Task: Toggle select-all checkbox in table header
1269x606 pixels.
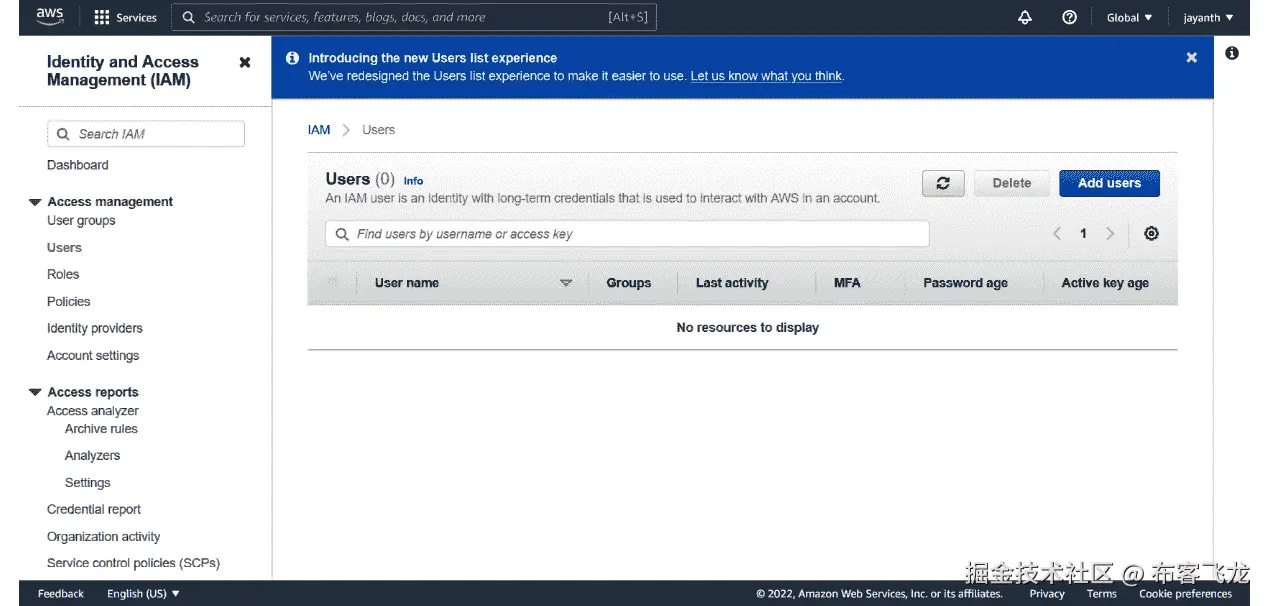Action: pyautogui.click(x=332, y=282)
